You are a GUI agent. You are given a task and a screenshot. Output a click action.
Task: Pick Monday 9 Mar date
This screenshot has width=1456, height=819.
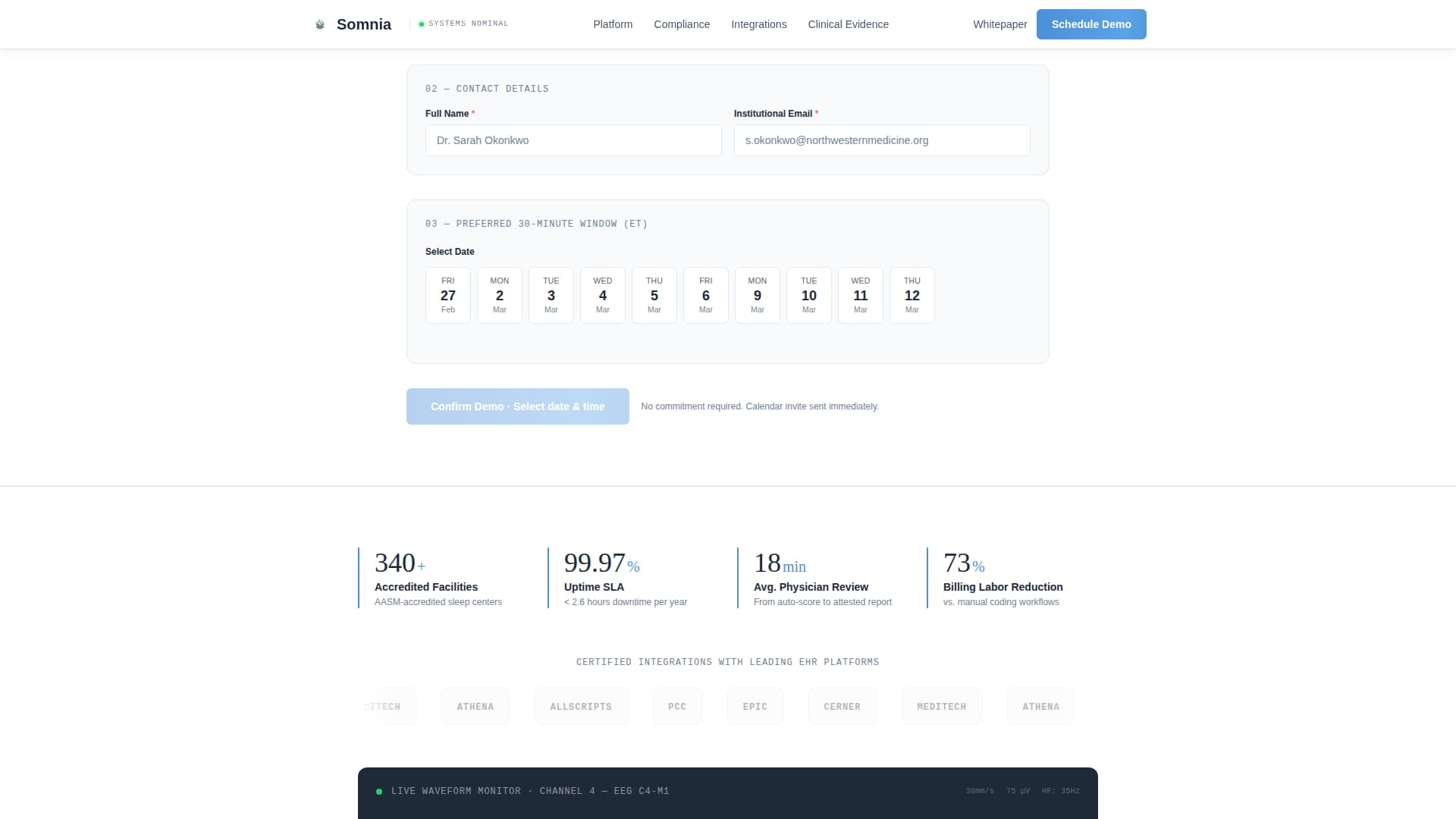click(758, 295)
